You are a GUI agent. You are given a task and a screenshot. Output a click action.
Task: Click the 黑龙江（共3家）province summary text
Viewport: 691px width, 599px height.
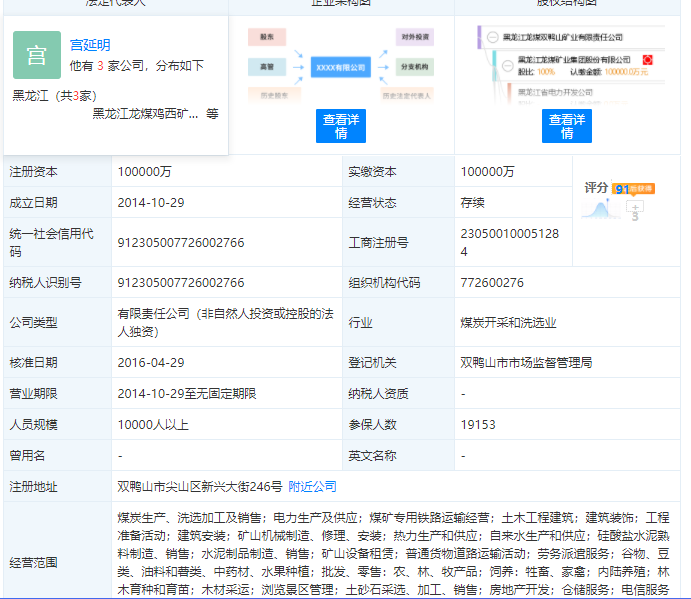(55, 96)
